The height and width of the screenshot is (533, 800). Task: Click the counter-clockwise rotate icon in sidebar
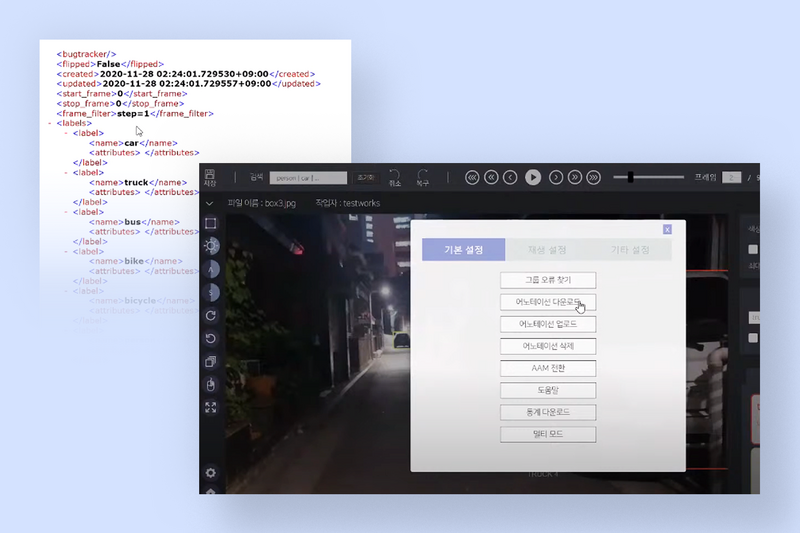(211, 338)
